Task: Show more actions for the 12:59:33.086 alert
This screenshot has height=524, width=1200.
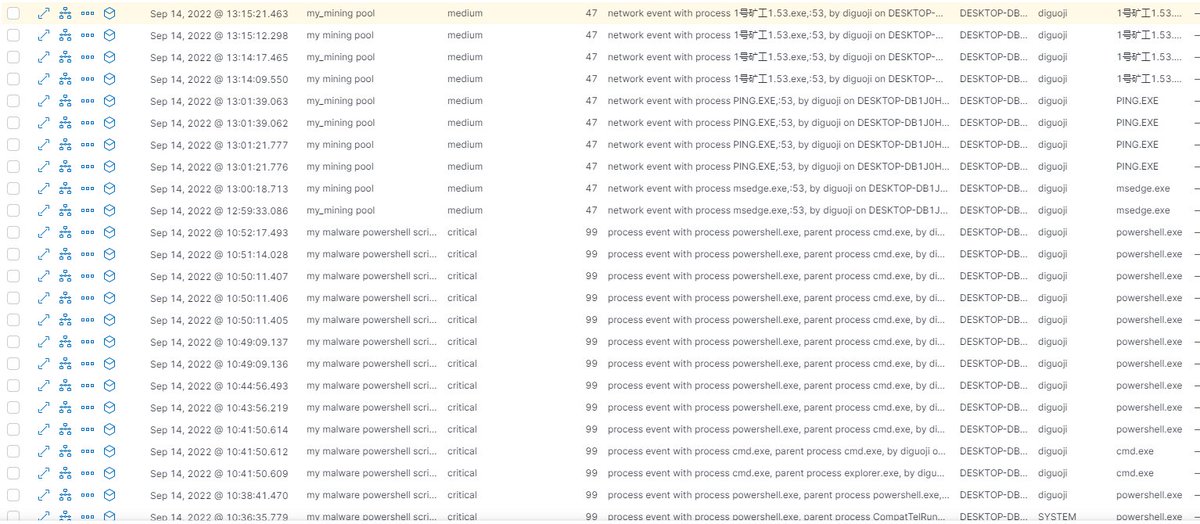Action: [x=88, y=211]
